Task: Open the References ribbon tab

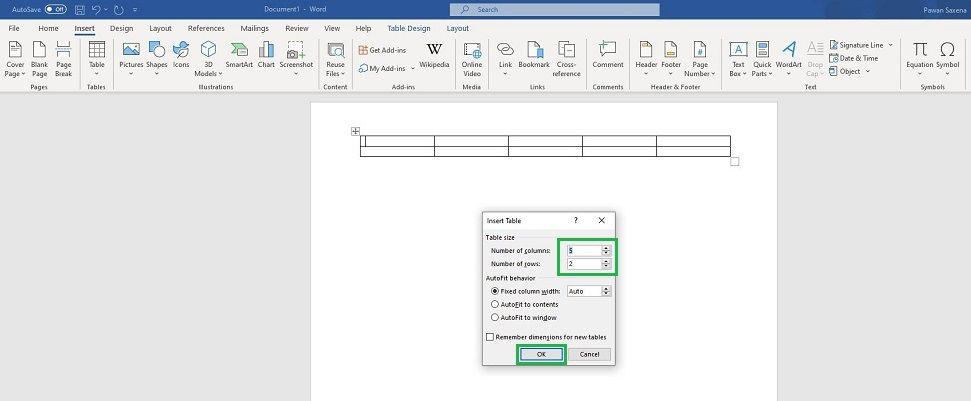Action: 206,29
